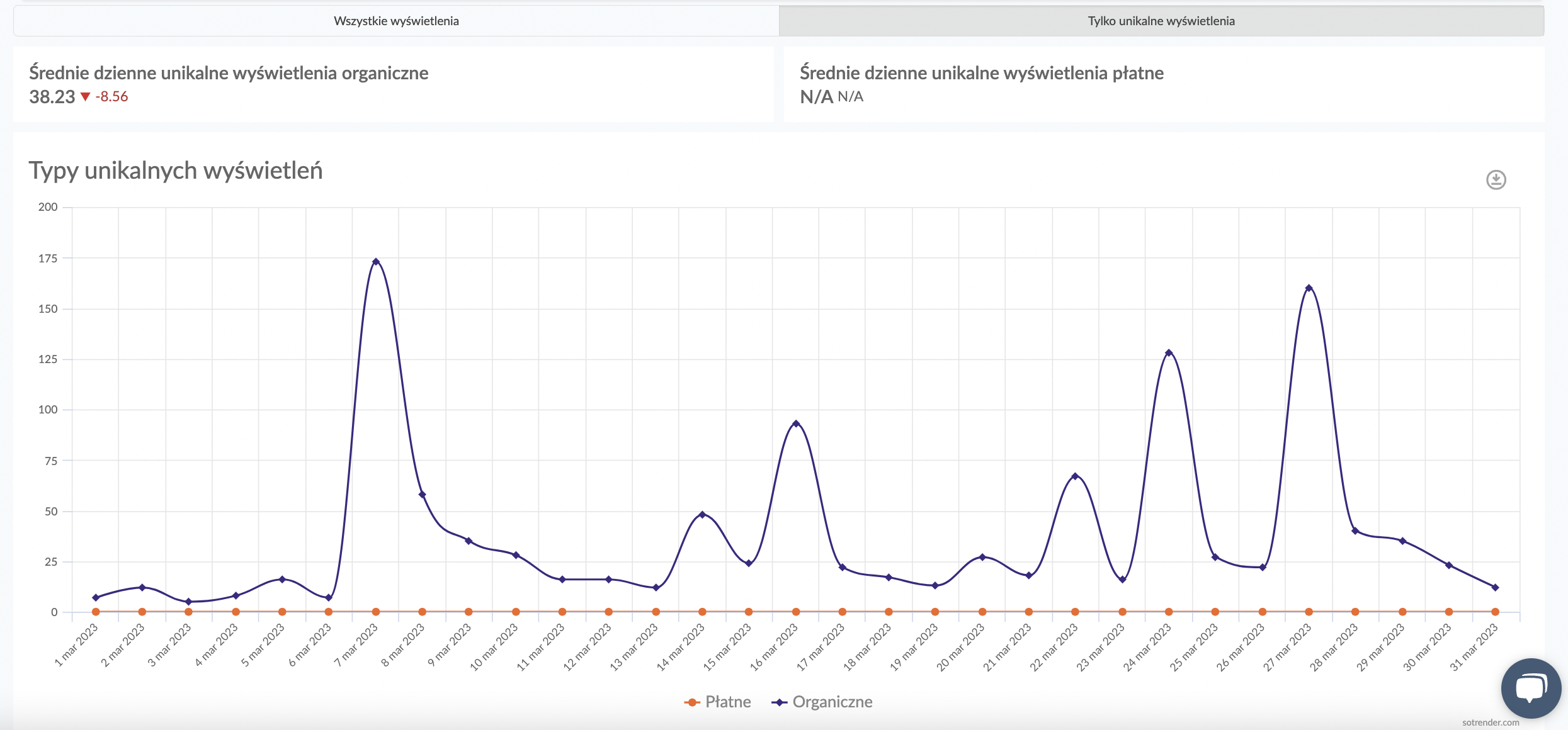Click the 38.23 organic average value
Image resolution: width=1568 pixels, height=730 pixels.
52,97
